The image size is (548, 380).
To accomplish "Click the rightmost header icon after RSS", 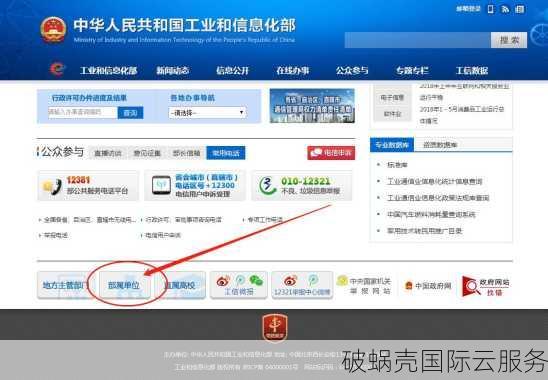I will [x=520, y=9].
